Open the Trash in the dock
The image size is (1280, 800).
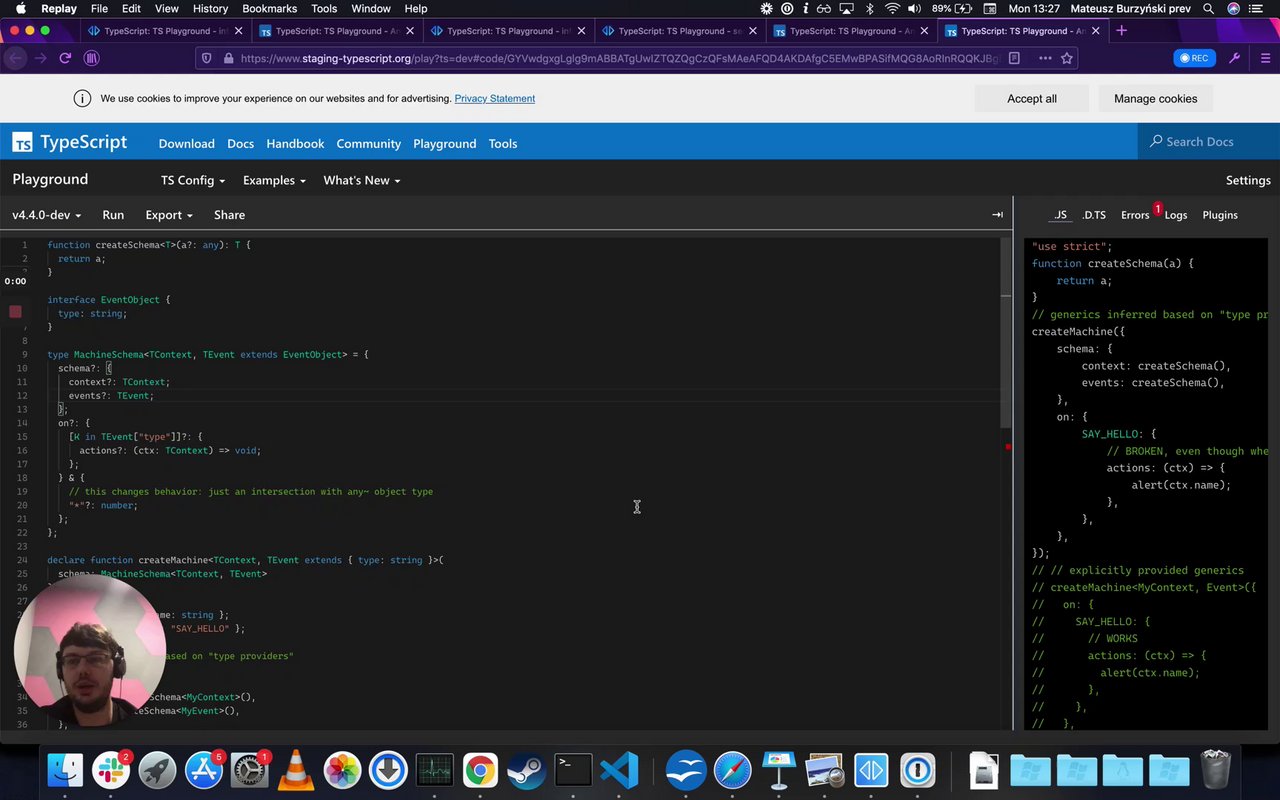pos(1215,770)
